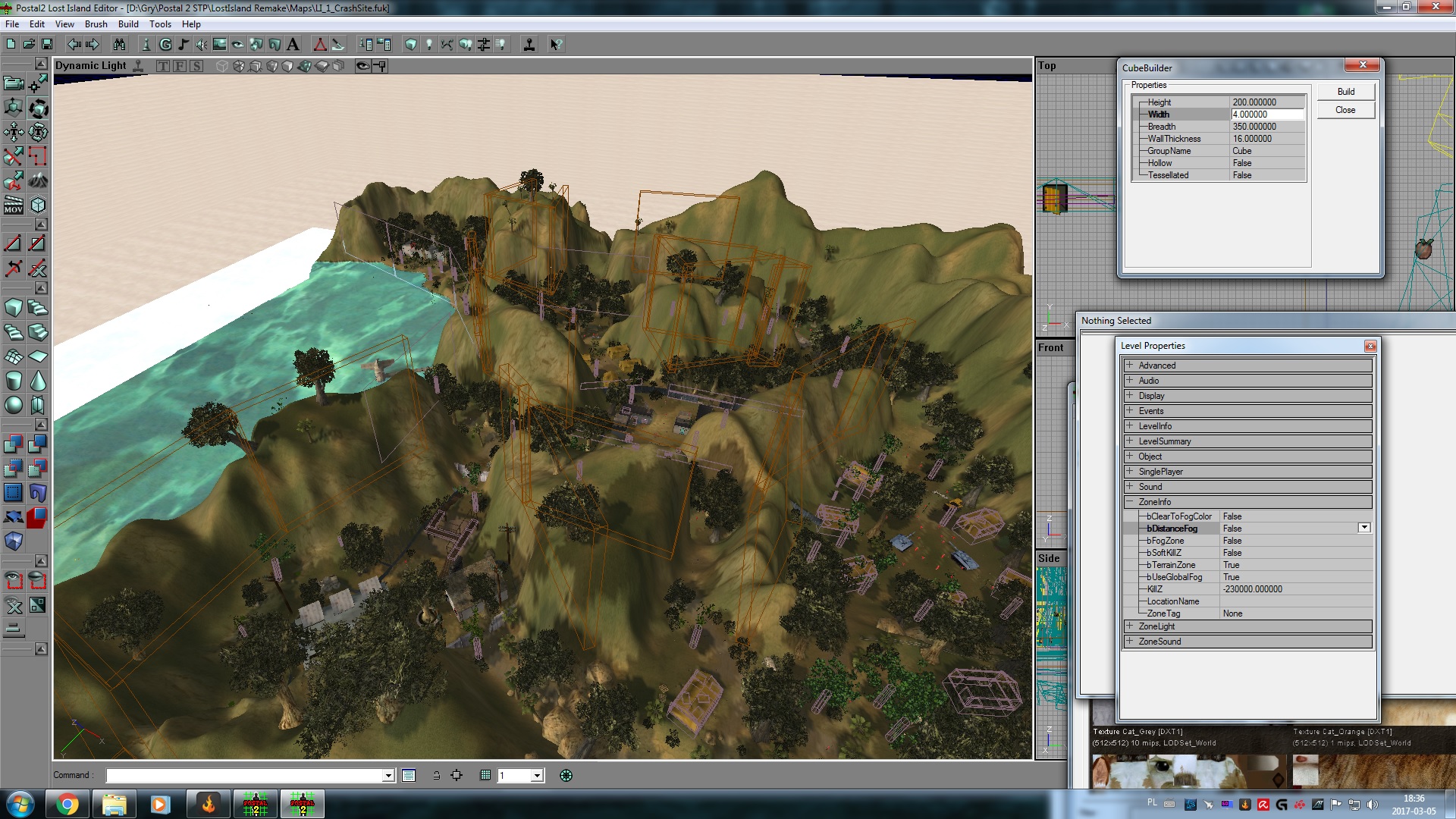Open the Command line history dropdown
Screen dimensions: 1456x819
(x=388, y=775)
